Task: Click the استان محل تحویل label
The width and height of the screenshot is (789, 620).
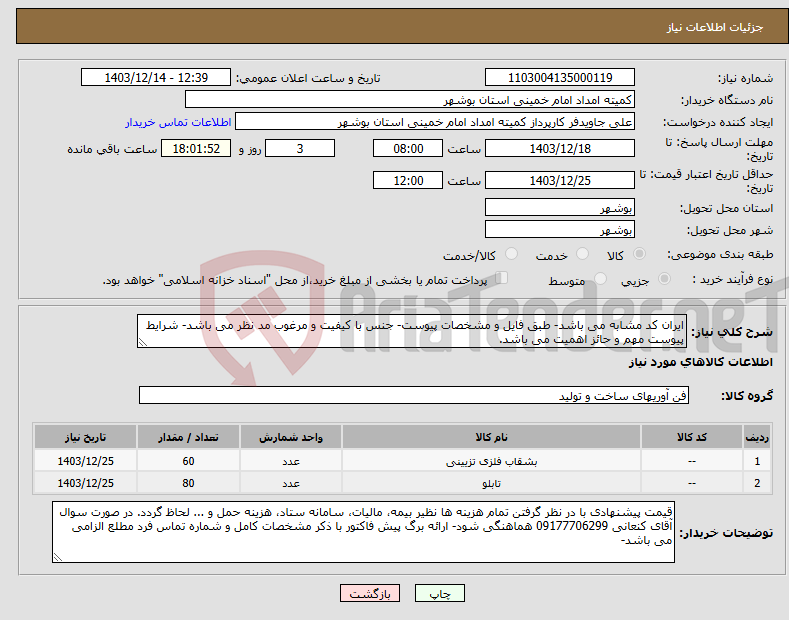Action: click(727, 208)
